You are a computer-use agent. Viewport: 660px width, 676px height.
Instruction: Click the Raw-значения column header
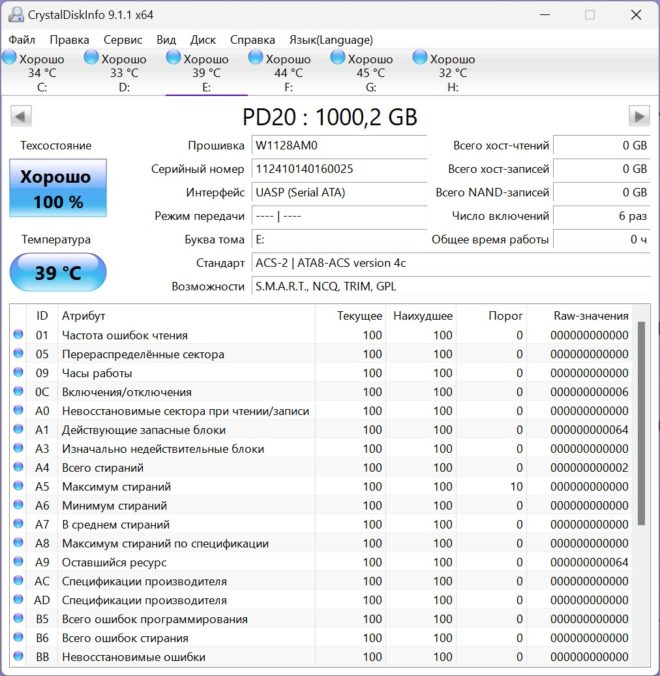point(579,316)
